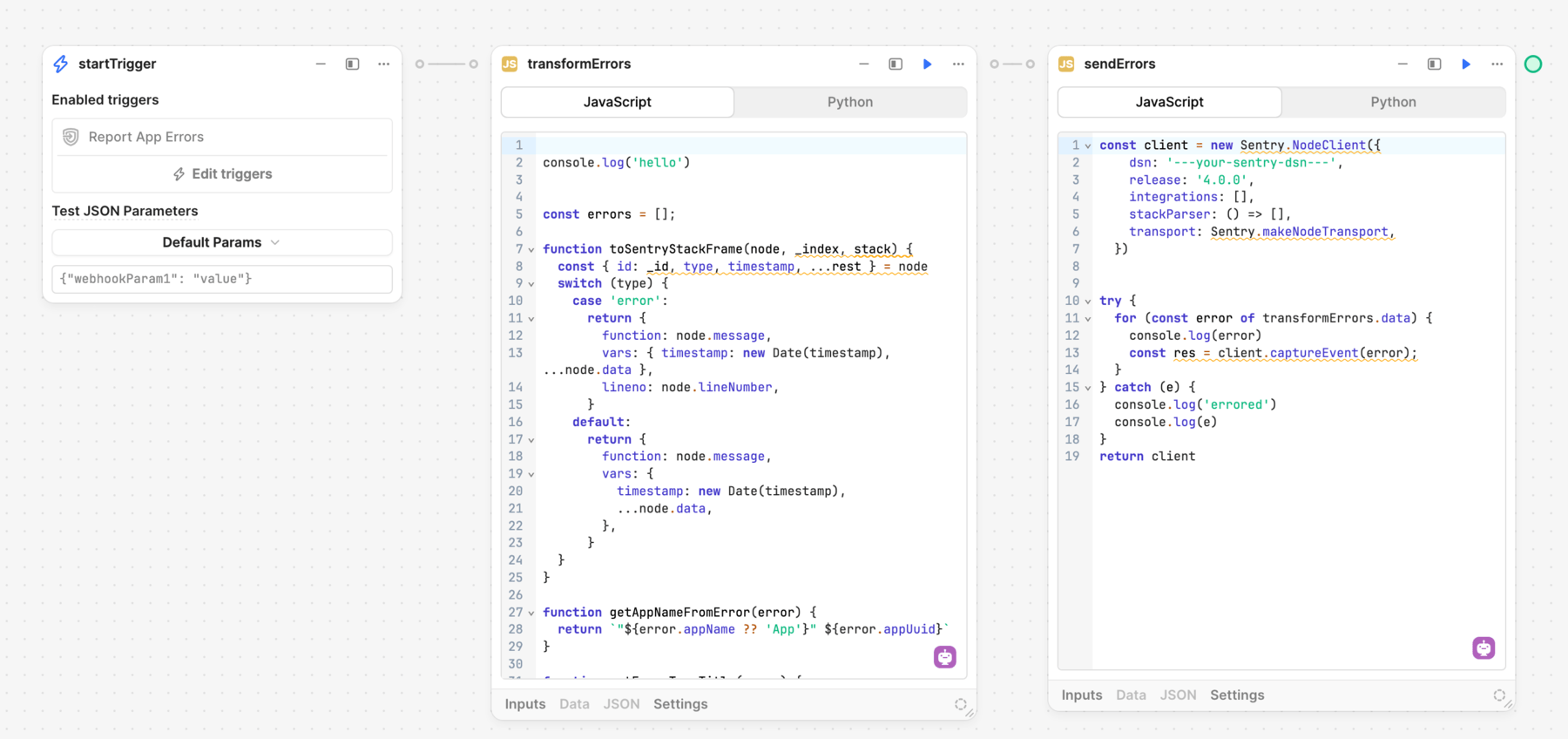1568x739 pixels.
Task: Open the Data tab in the transformErrors footer
Action: pos(574,704)
